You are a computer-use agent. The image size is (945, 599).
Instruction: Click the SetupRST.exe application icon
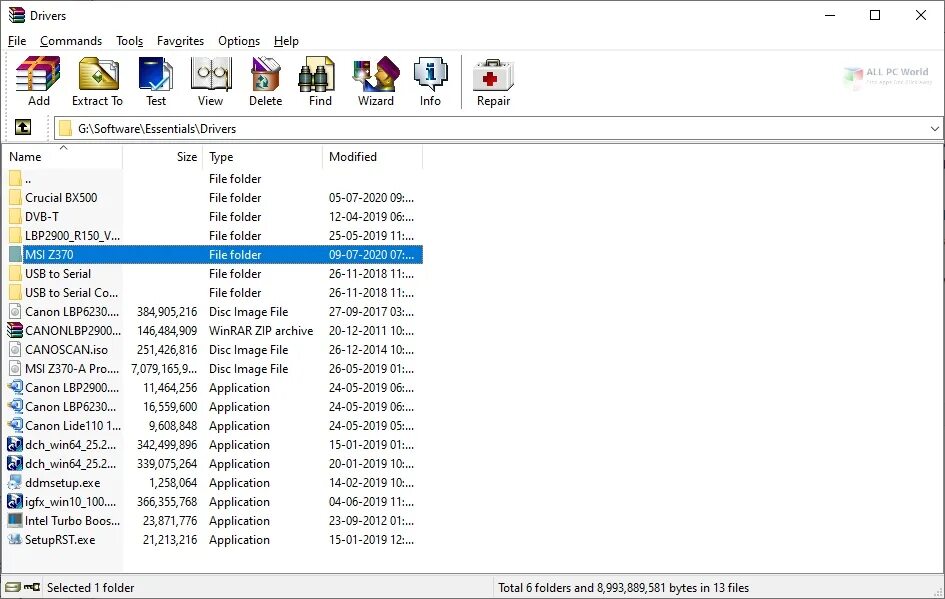click(x=15, y=539)
